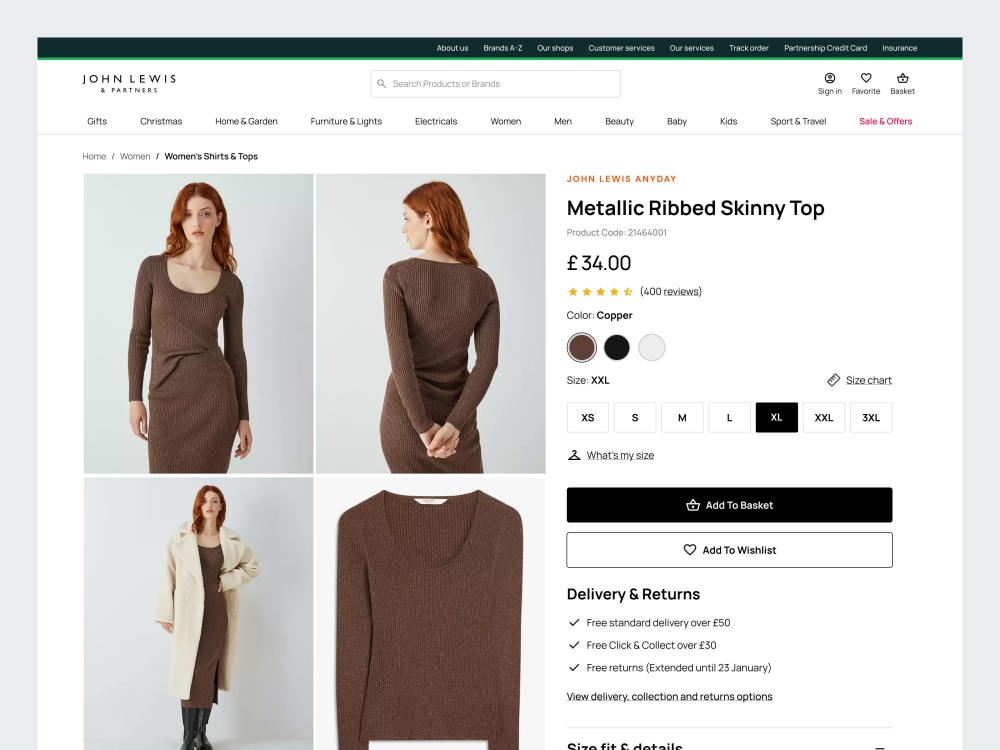Click the star rating icons
This screenshot has height=750, width=1000.
(600, 291)
